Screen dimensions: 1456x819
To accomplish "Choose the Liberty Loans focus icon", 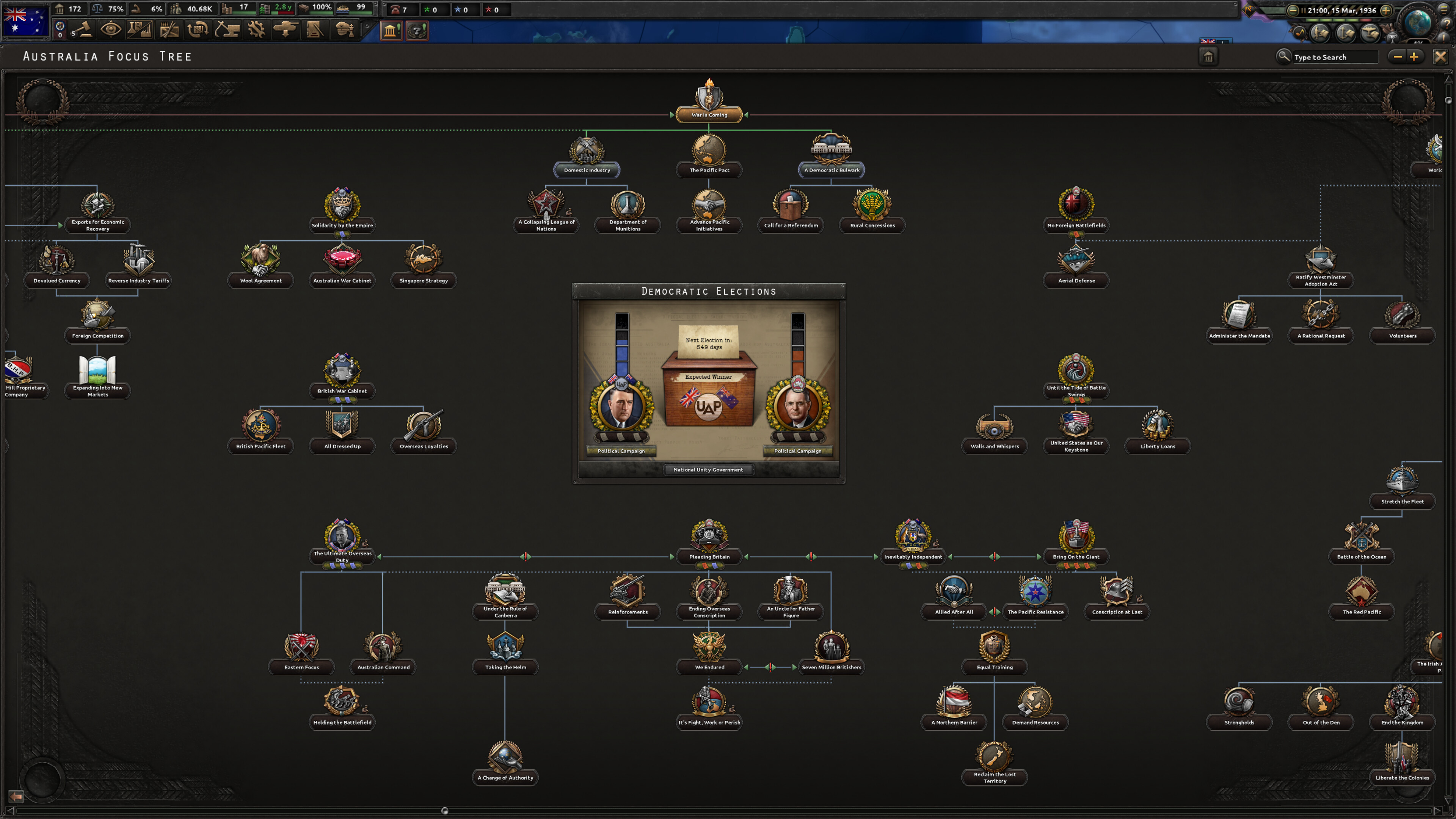I will pyautogui.click(x=1157, y=425).
